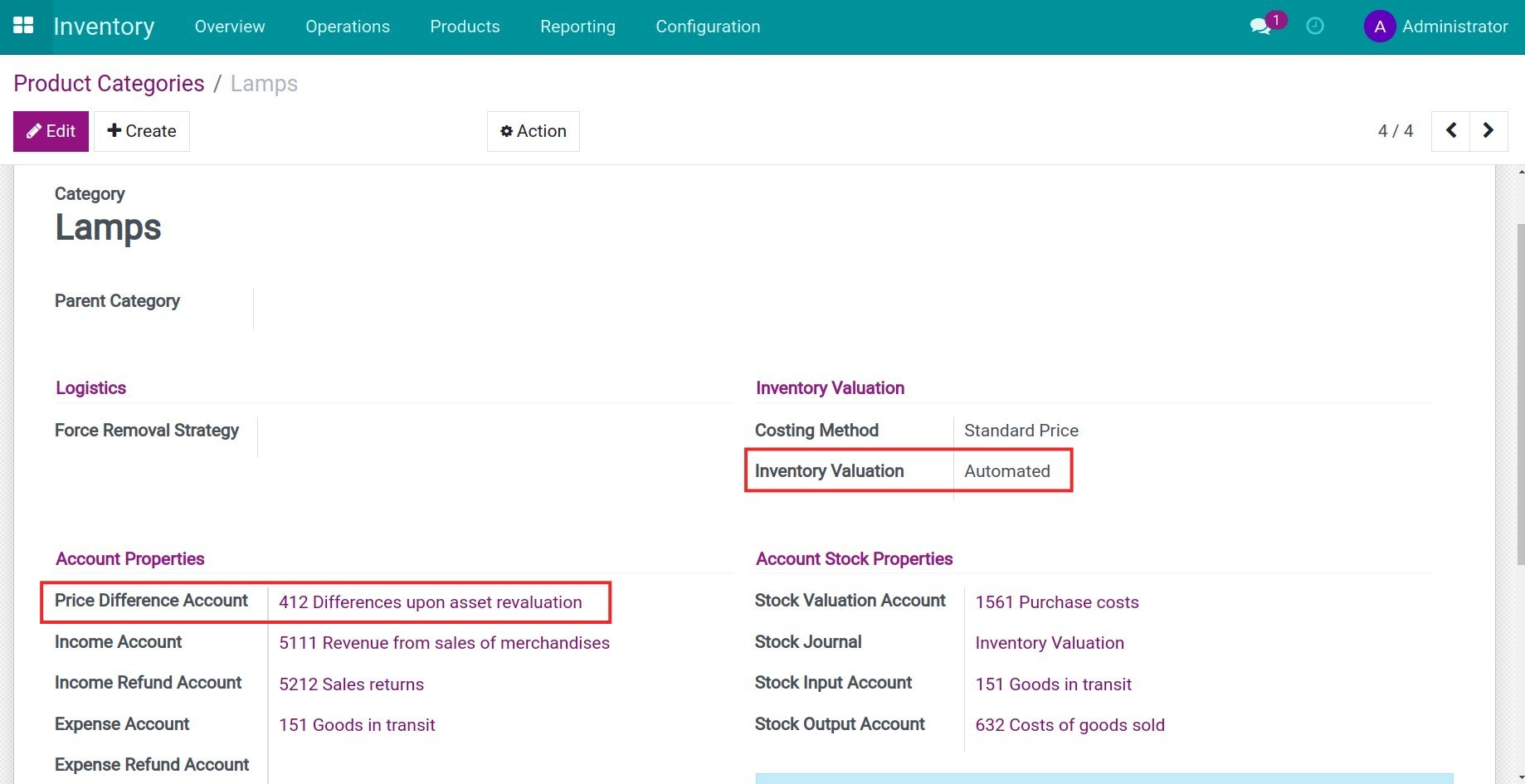
Task: Open the apps menu grid icon
Action: click(23, 25)
